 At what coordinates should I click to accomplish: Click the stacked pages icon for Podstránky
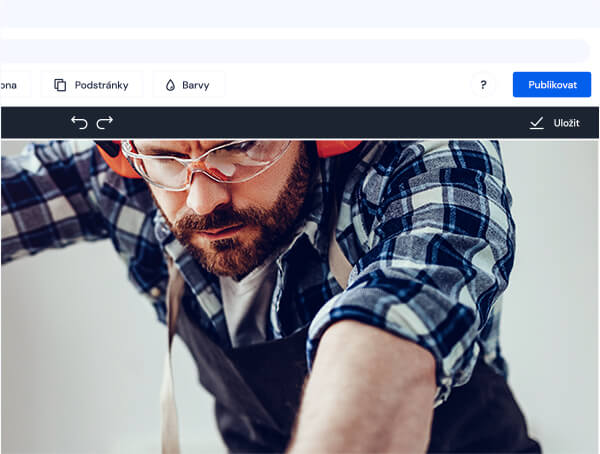coord(61,85)
